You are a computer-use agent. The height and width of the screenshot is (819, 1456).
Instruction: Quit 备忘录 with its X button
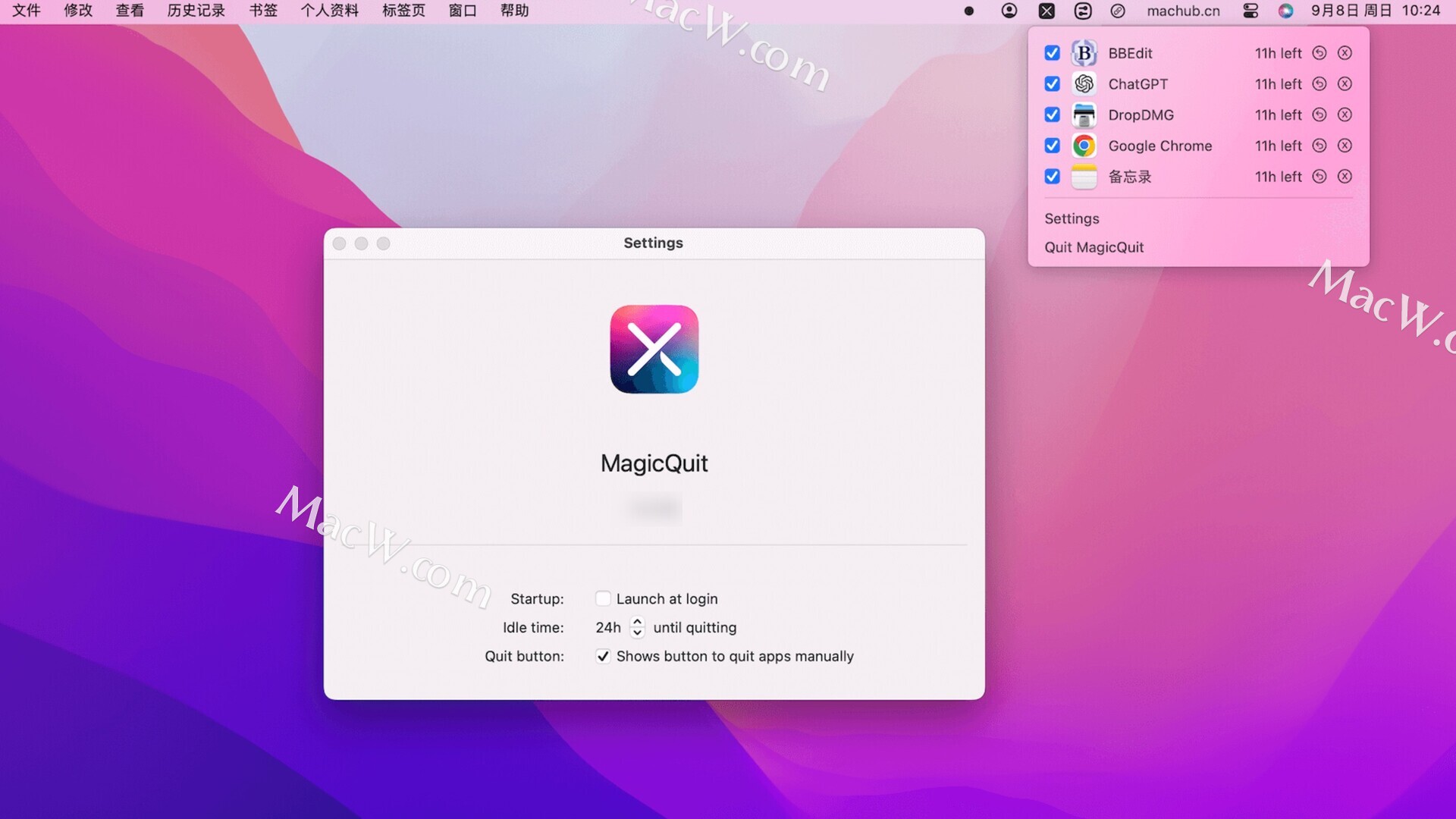tap(1345, 177)
